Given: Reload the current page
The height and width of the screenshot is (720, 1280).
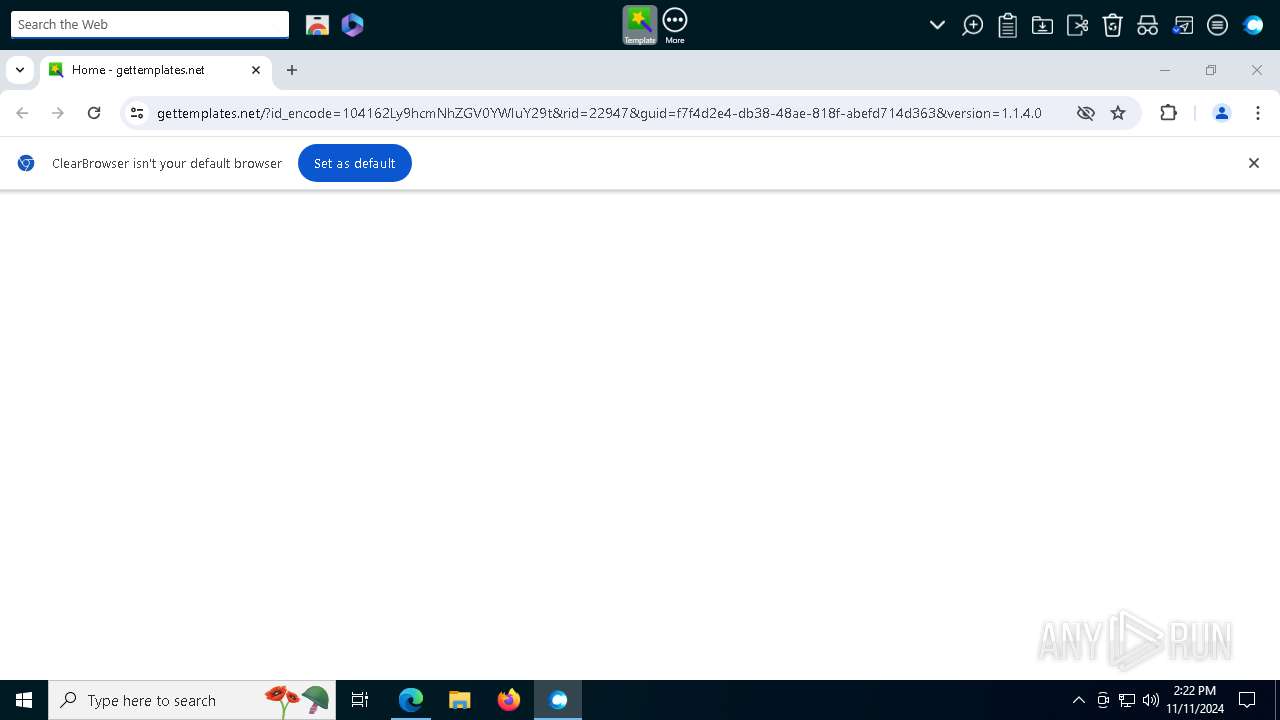Looking at the screenshot, I should point(94,113).
